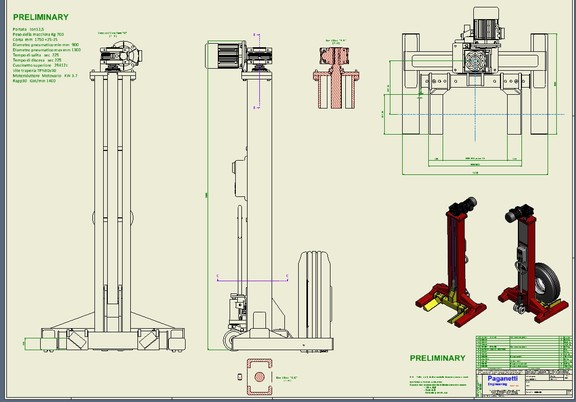Click the vertical purple section line near gearbox

(x=259, y=71)
